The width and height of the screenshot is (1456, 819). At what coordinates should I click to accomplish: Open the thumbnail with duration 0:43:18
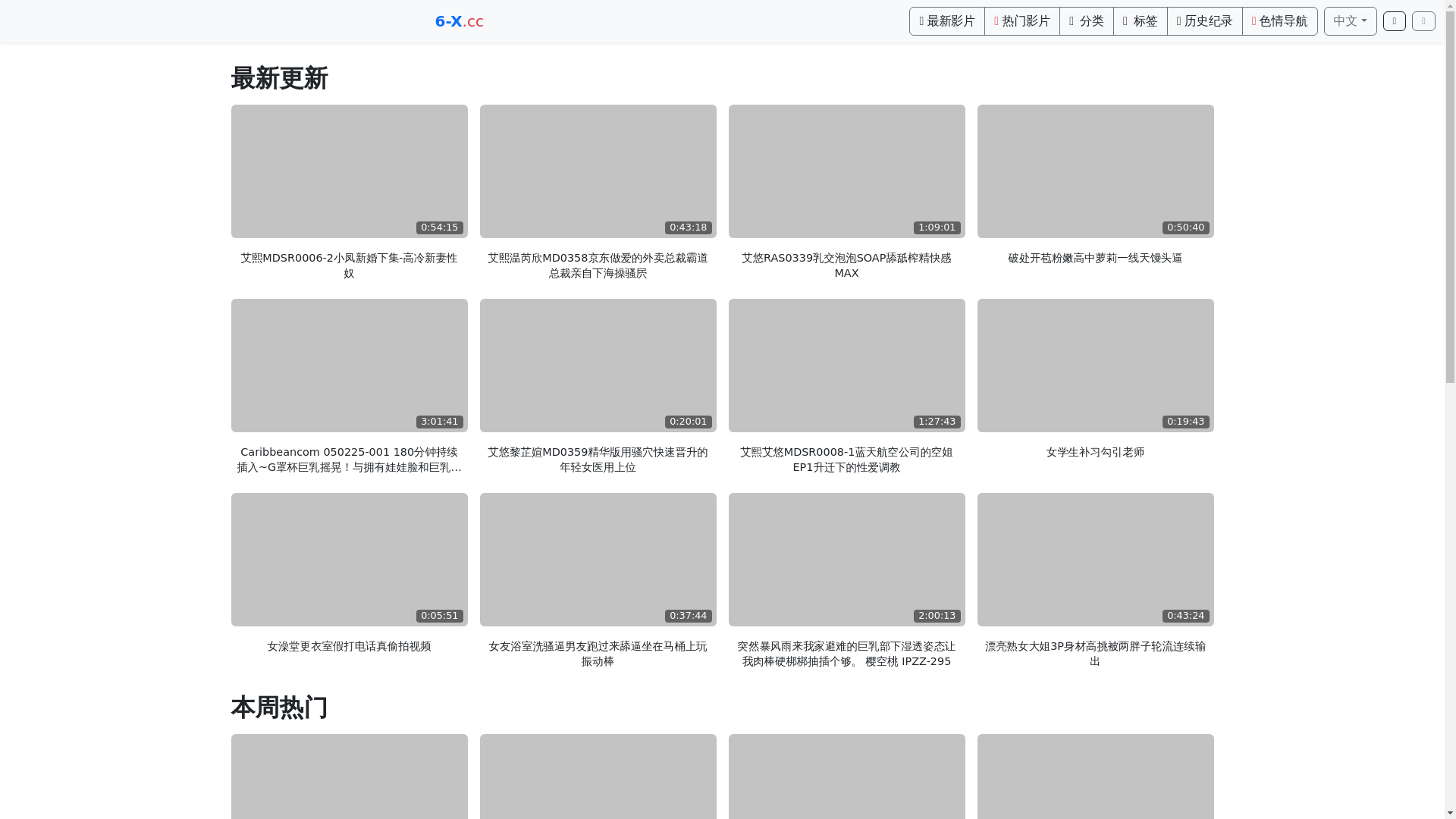[x=598, y=171]
